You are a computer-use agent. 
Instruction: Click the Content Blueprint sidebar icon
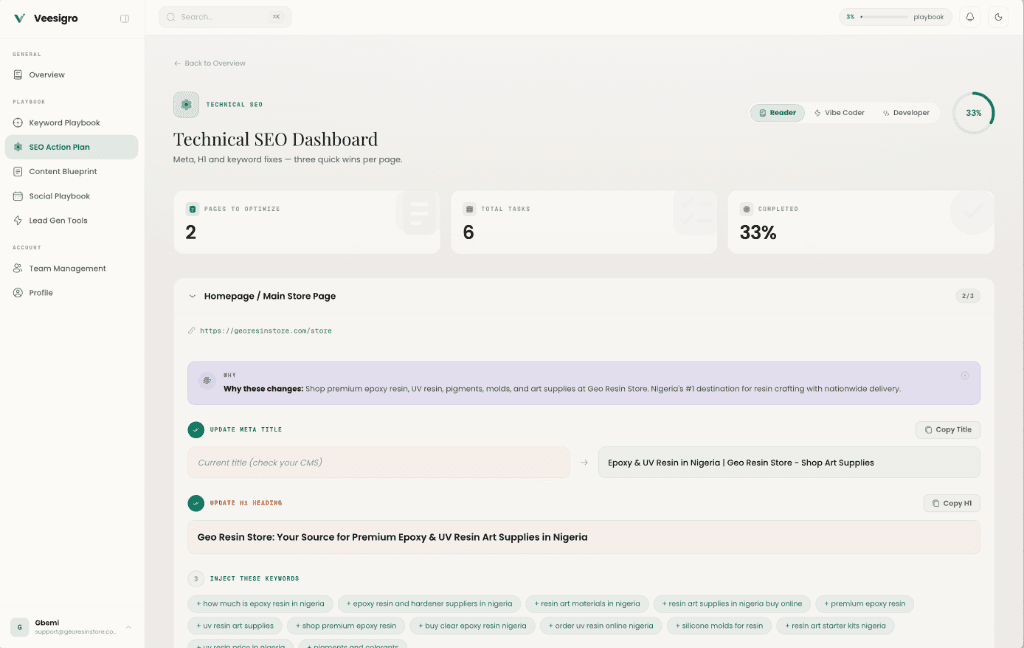coord(18,171)
